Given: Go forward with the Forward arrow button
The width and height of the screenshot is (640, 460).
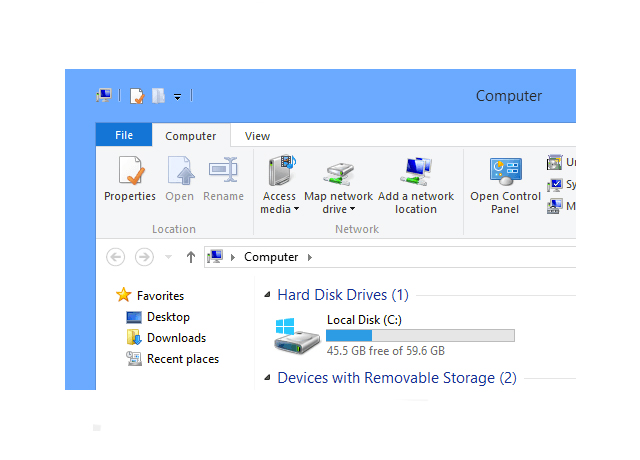Looking at the screenshot, I should (x=144, y=257).
